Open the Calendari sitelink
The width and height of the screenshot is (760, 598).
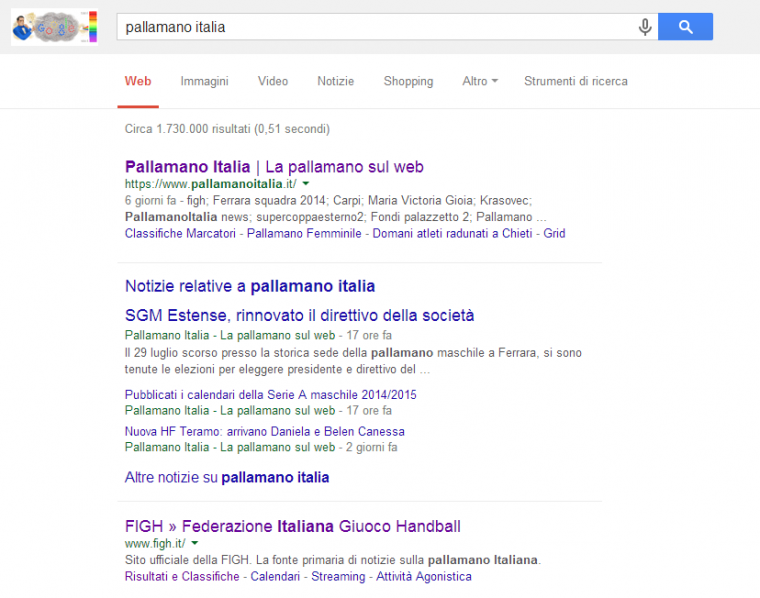click(x=275, y=577)
